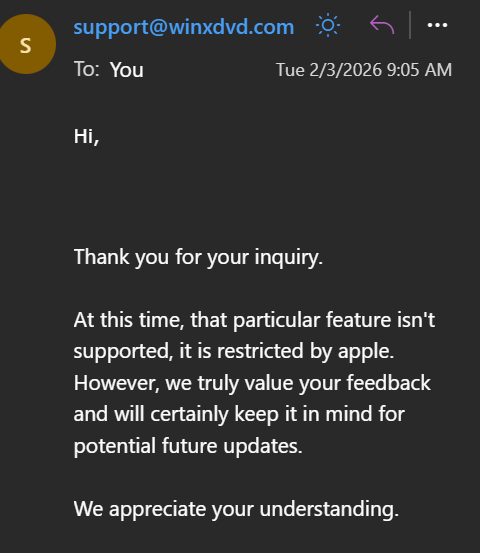The width and height of the screenshot is (480, 553).
Task: Open the support@winxdvd.com sender address
Action: tap(184, 27)
